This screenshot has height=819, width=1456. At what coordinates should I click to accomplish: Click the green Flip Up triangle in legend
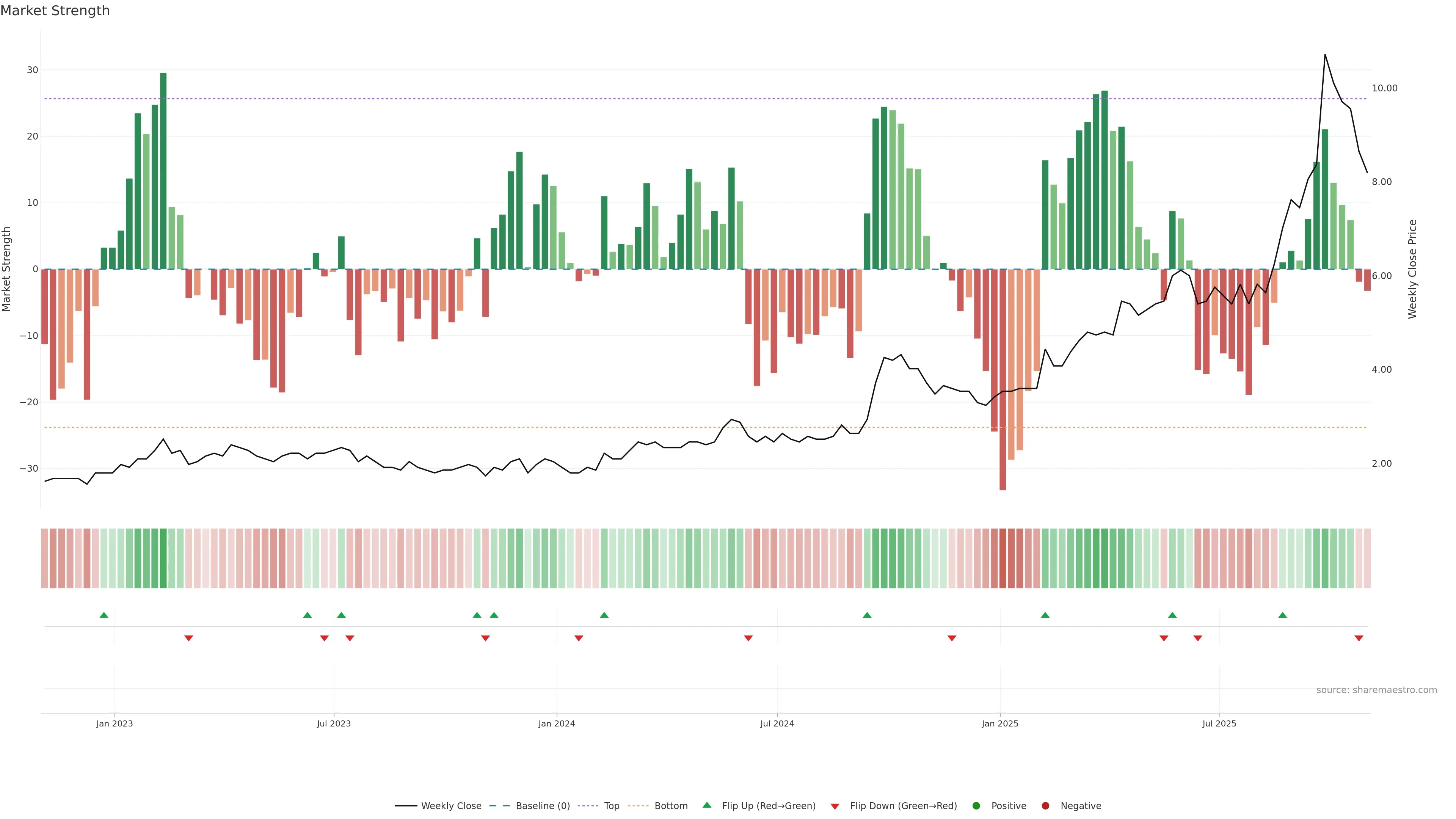tap(706, 805)
